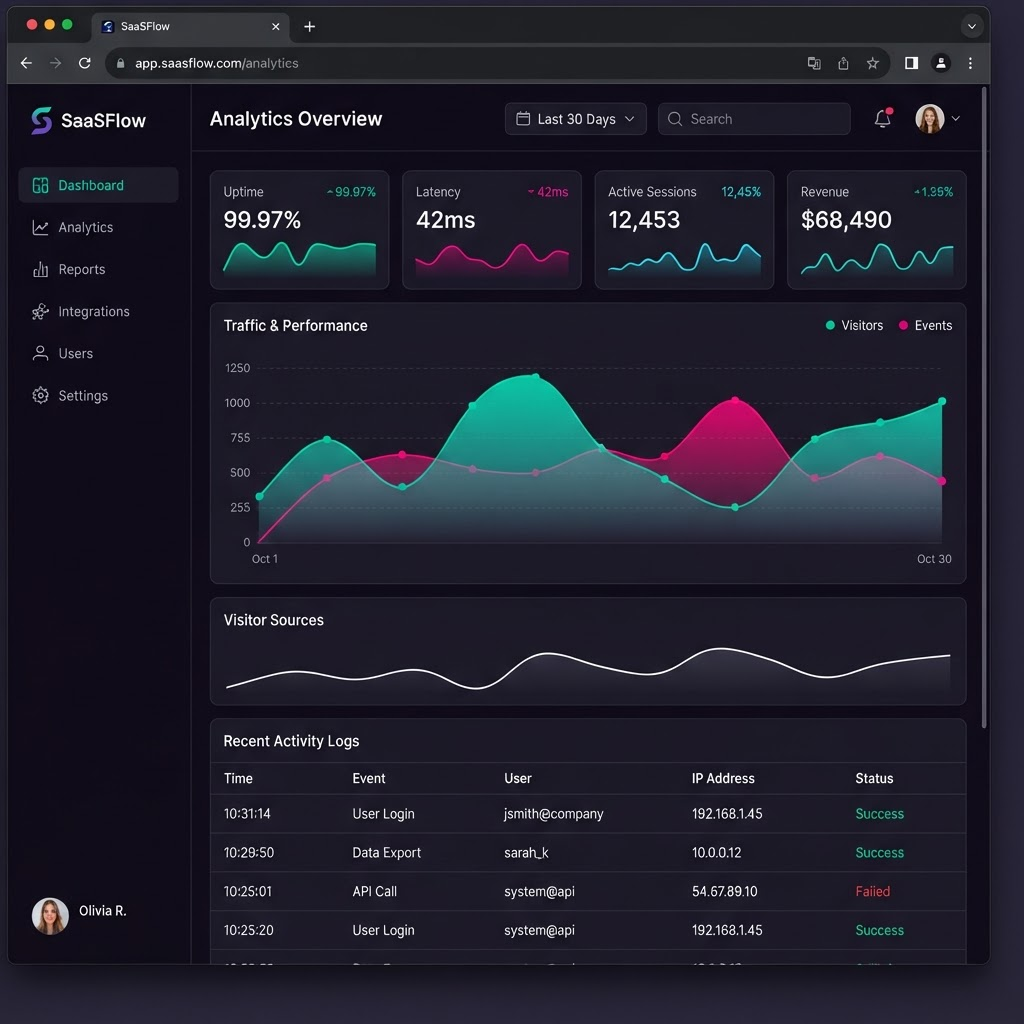Click IP address 10.0.0.12
Screen dimensions: 1024x1024
716,853
